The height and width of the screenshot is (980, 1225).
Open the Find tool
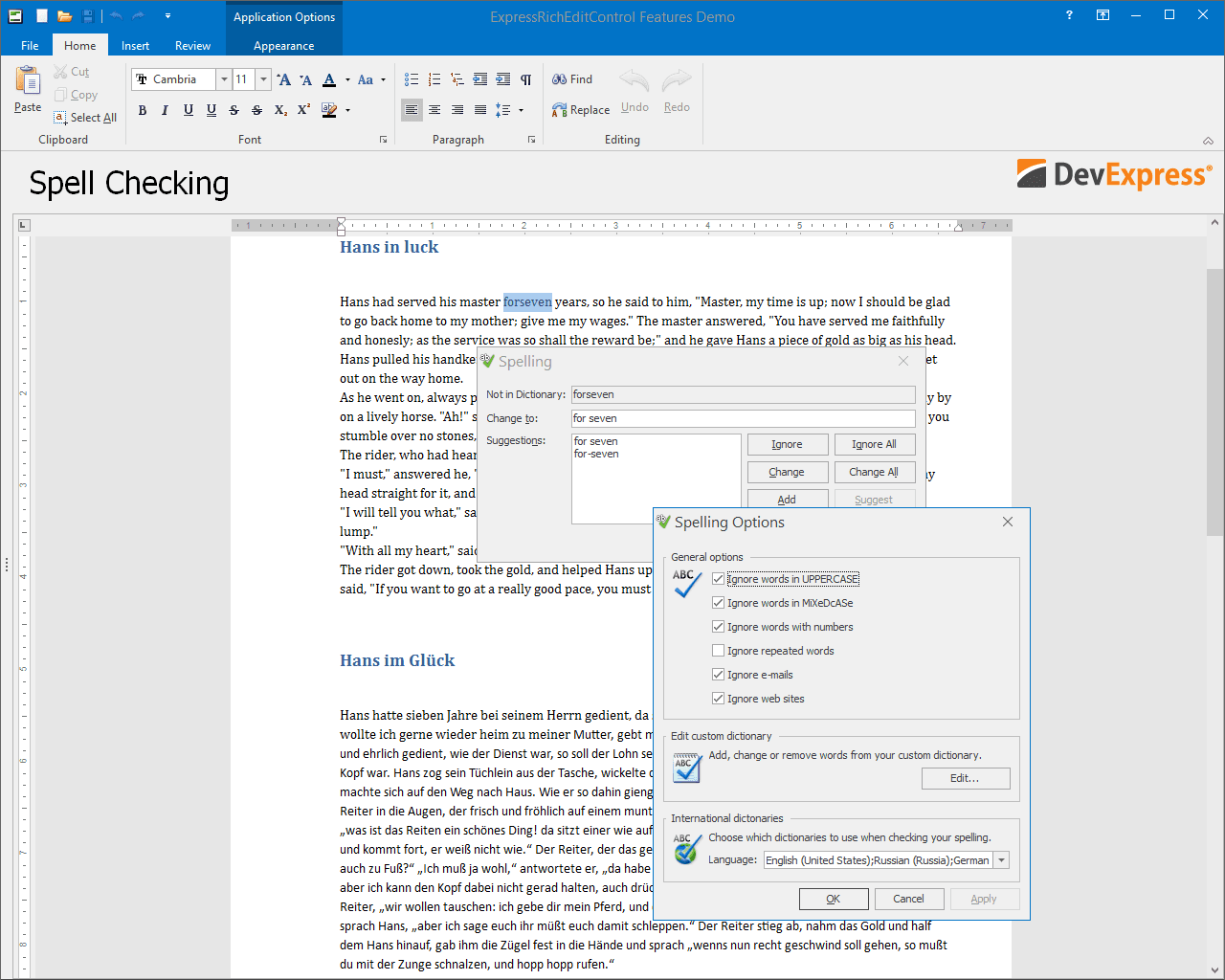572,79
